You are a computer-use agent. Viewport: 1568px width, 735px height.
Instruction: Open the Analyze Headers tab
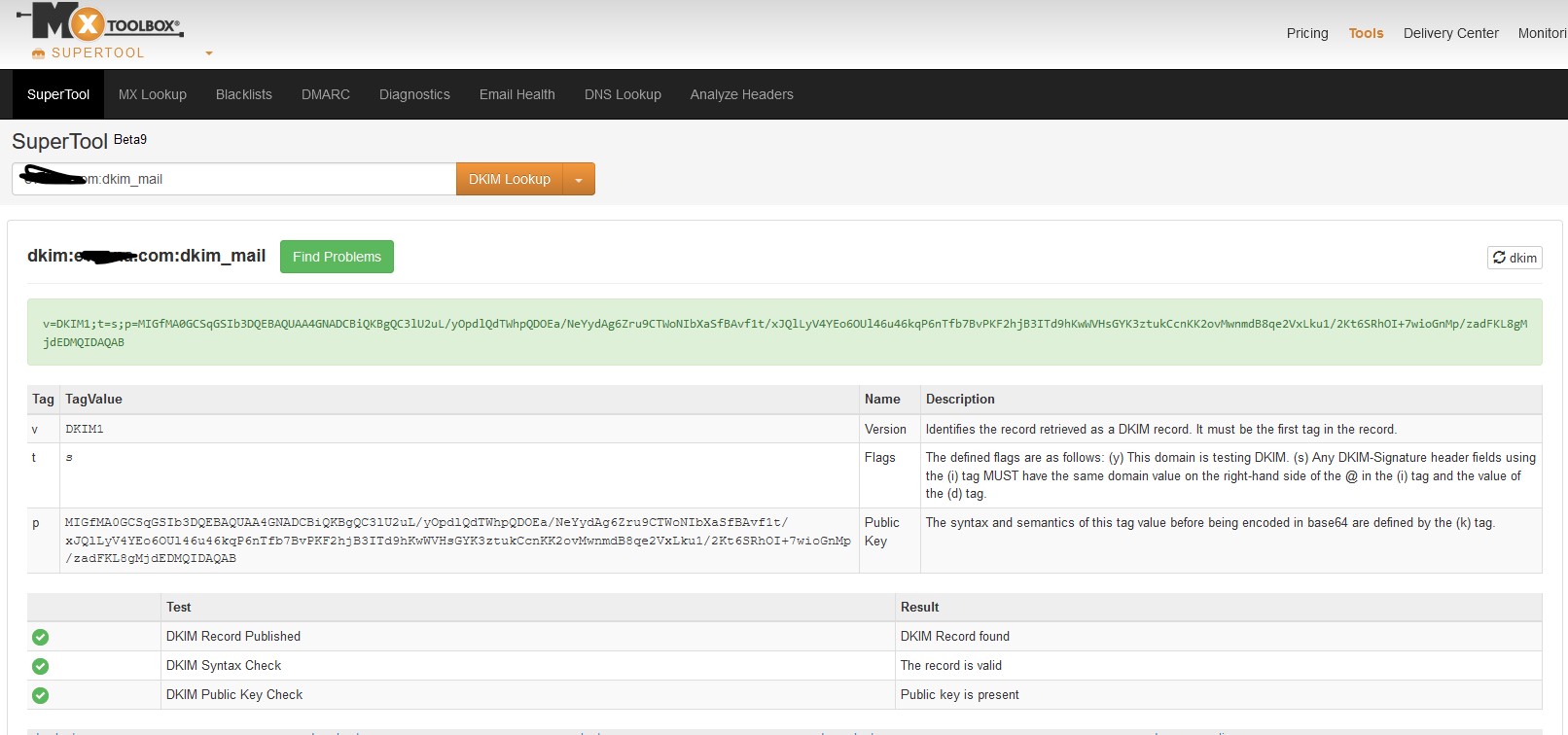pos(742,94)
